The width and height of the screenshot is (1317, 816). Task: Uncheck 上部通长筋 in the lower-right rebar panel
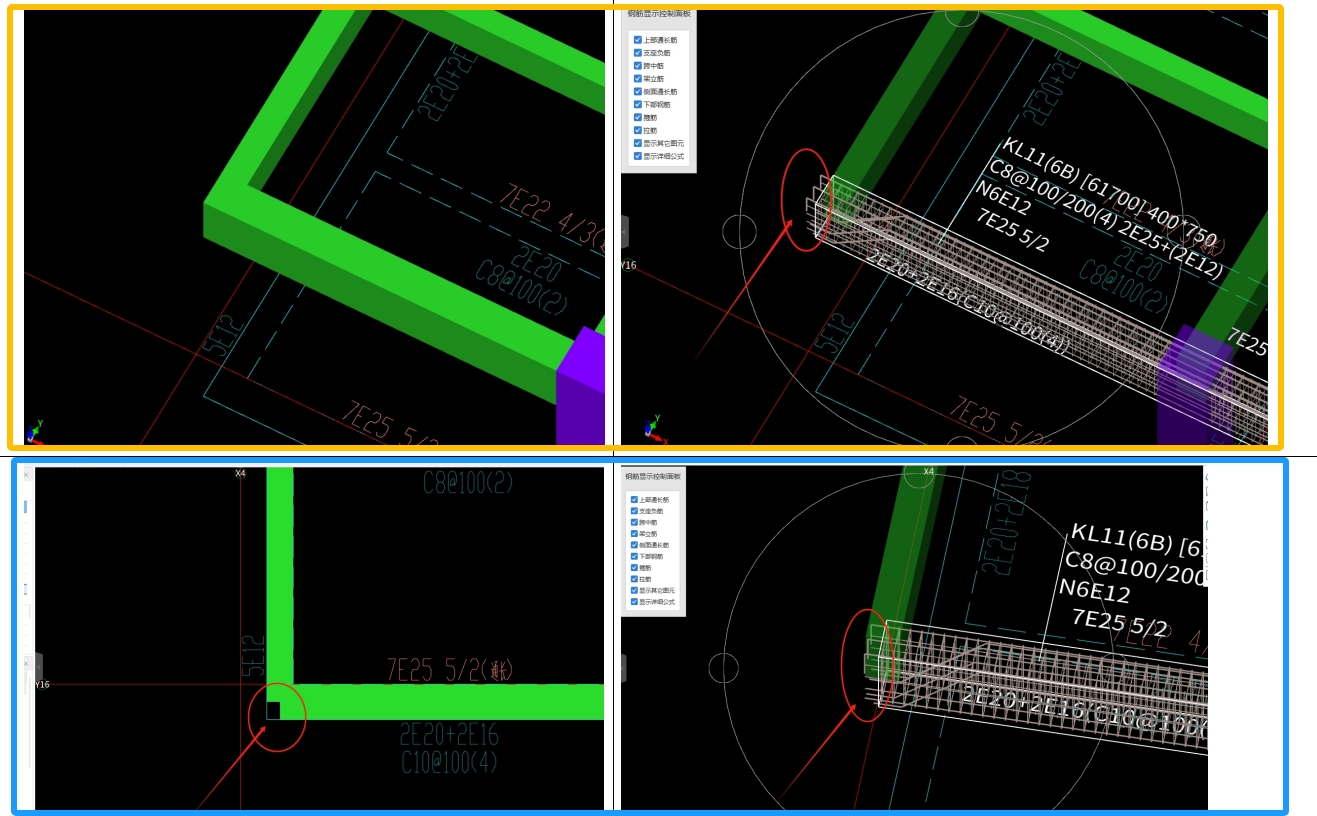pyautogui.click(x=634, y=499)
